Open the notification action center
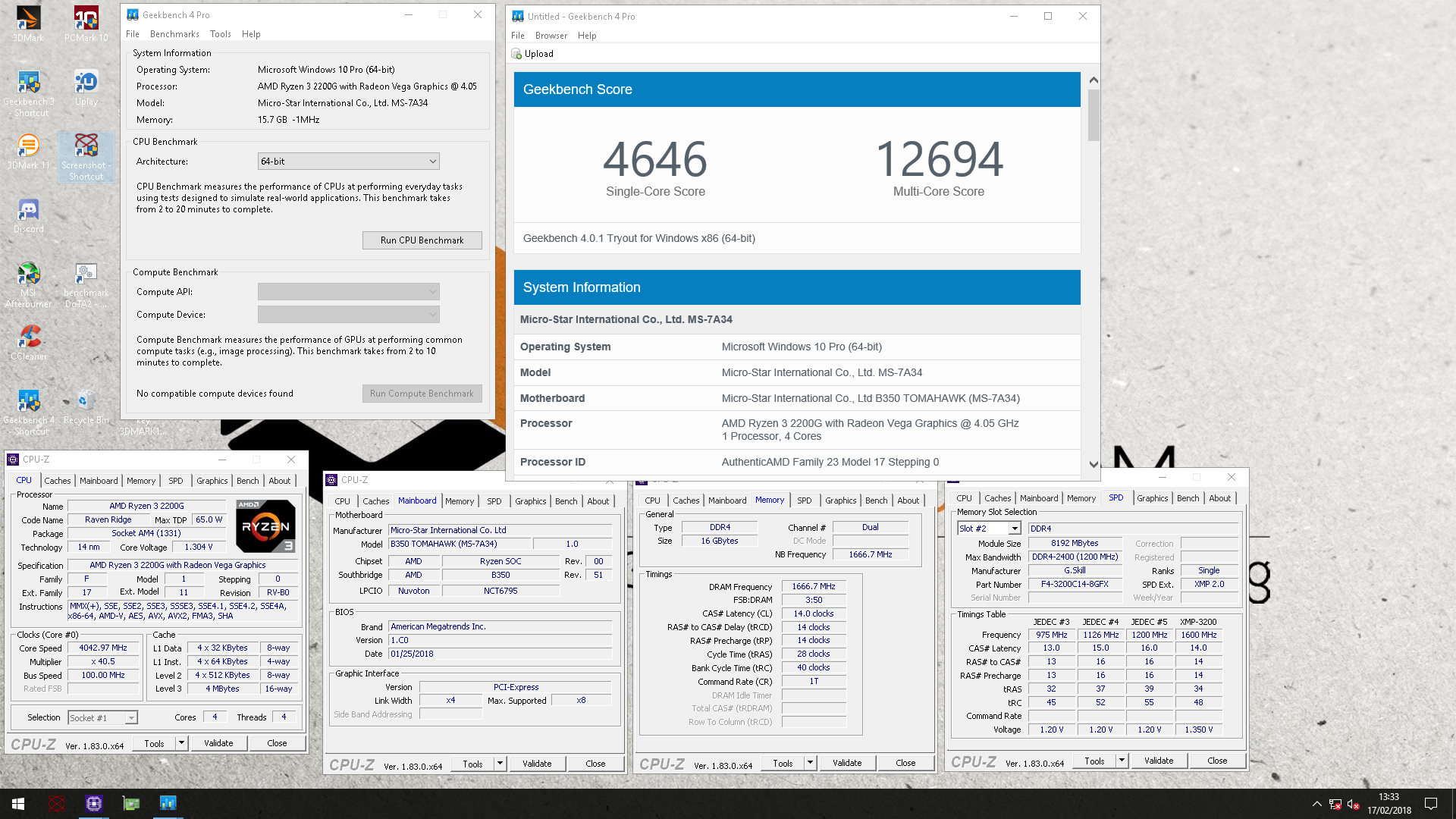The image size is (1456, 819). [x=1431, y=804]
